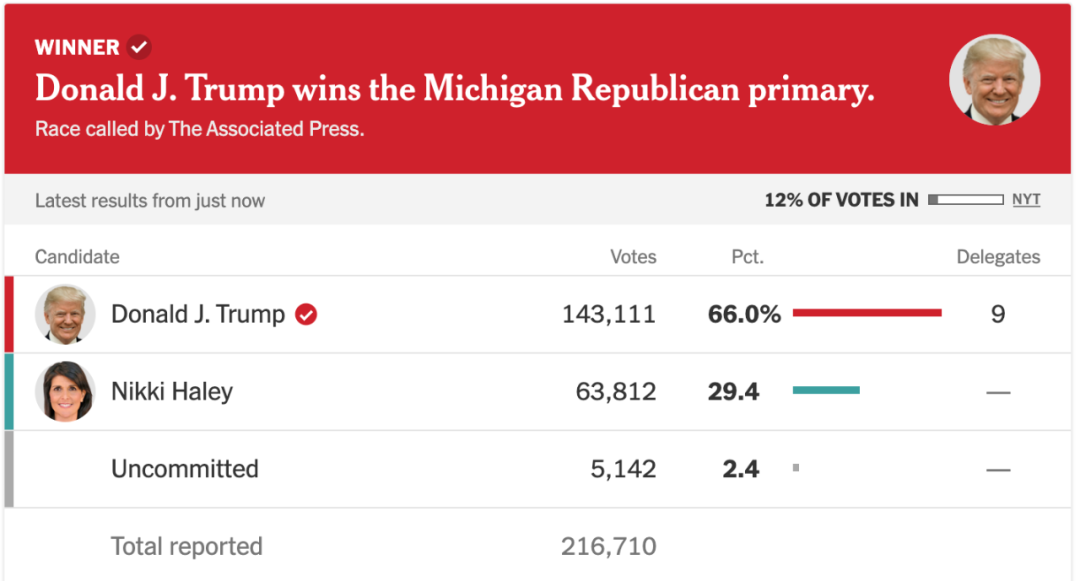
Task: Click the Votes column header
Action: 633,257
